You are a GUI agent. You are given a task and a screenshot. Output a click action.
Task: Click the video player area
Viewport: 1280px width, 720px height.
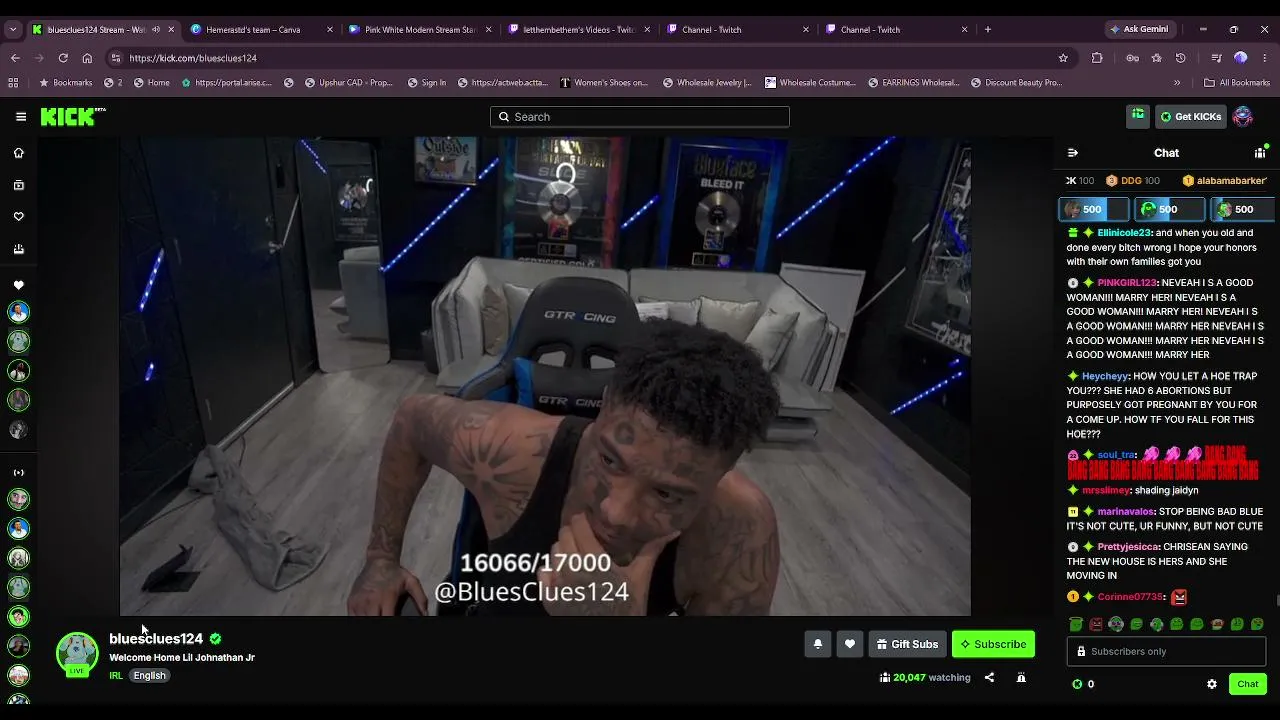545,376
